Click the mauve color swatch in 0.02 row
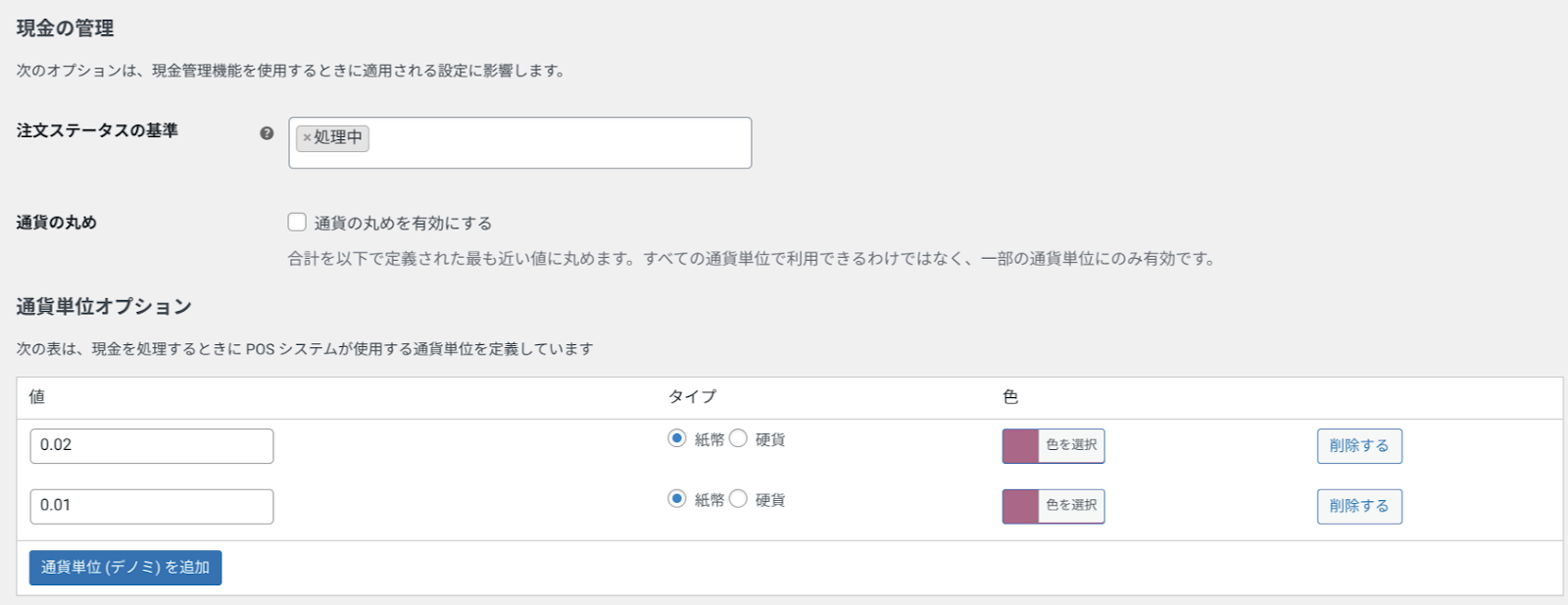 (x=1020, y=446)
